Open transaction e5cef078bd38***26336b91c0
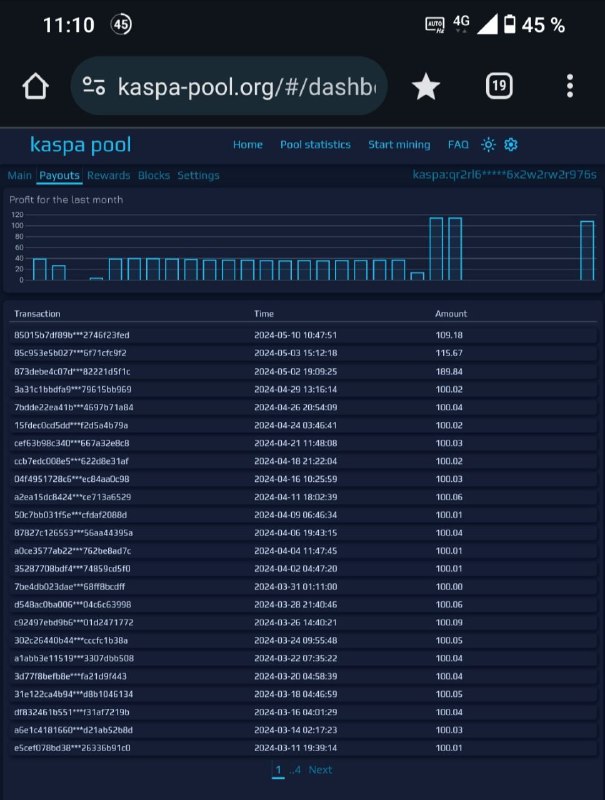Viewport: 605px width, 800px height. (x=72, y=748)
